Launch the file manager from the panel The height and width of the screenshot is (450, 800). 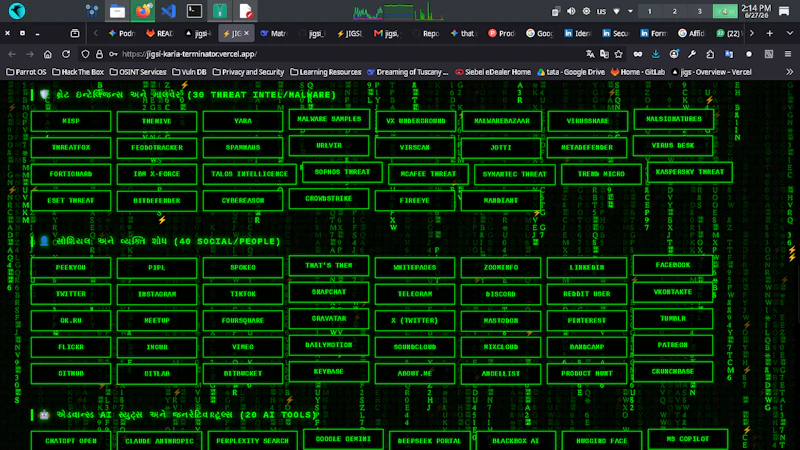117,11
